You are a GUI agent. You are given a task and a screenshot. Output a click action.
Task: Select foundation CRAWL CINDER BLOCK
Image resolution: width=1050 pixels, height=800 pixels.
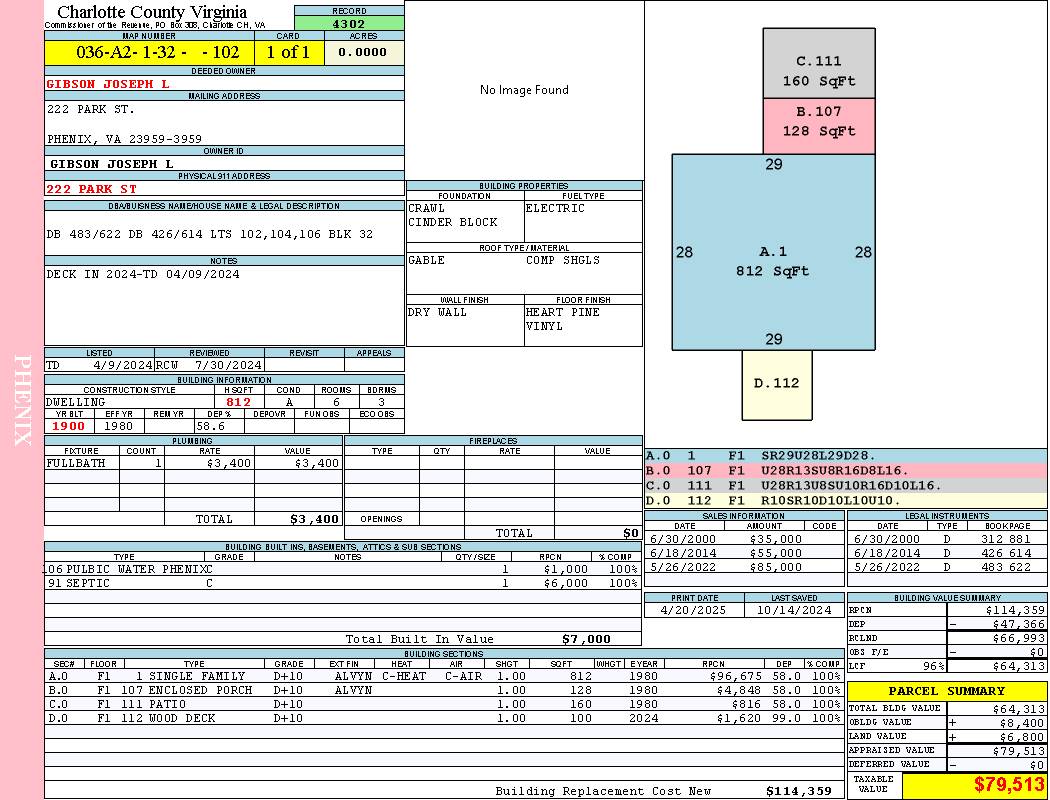(453, 215)
